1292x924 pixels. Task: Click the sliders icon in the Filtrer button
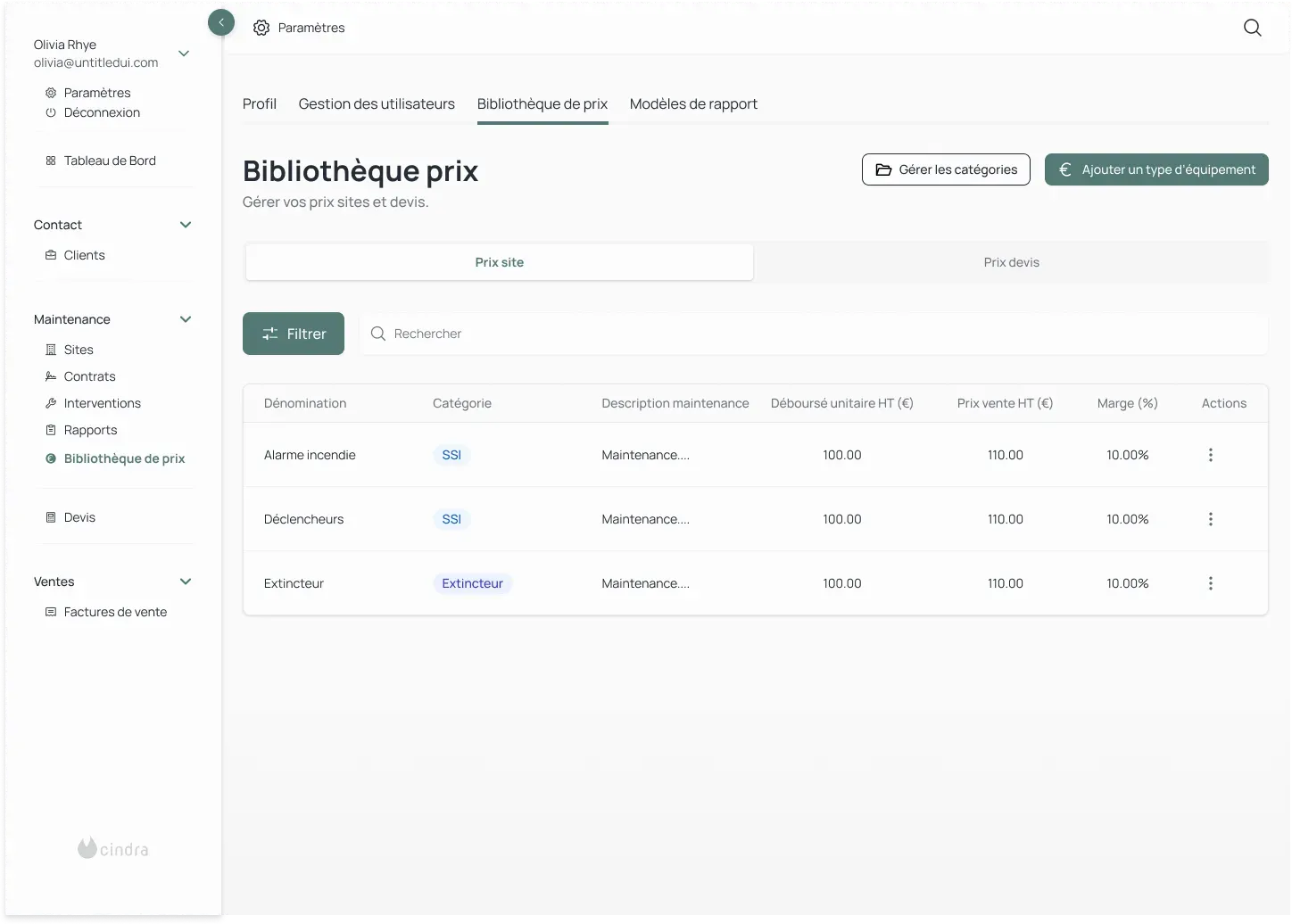(x=269, y=334)
